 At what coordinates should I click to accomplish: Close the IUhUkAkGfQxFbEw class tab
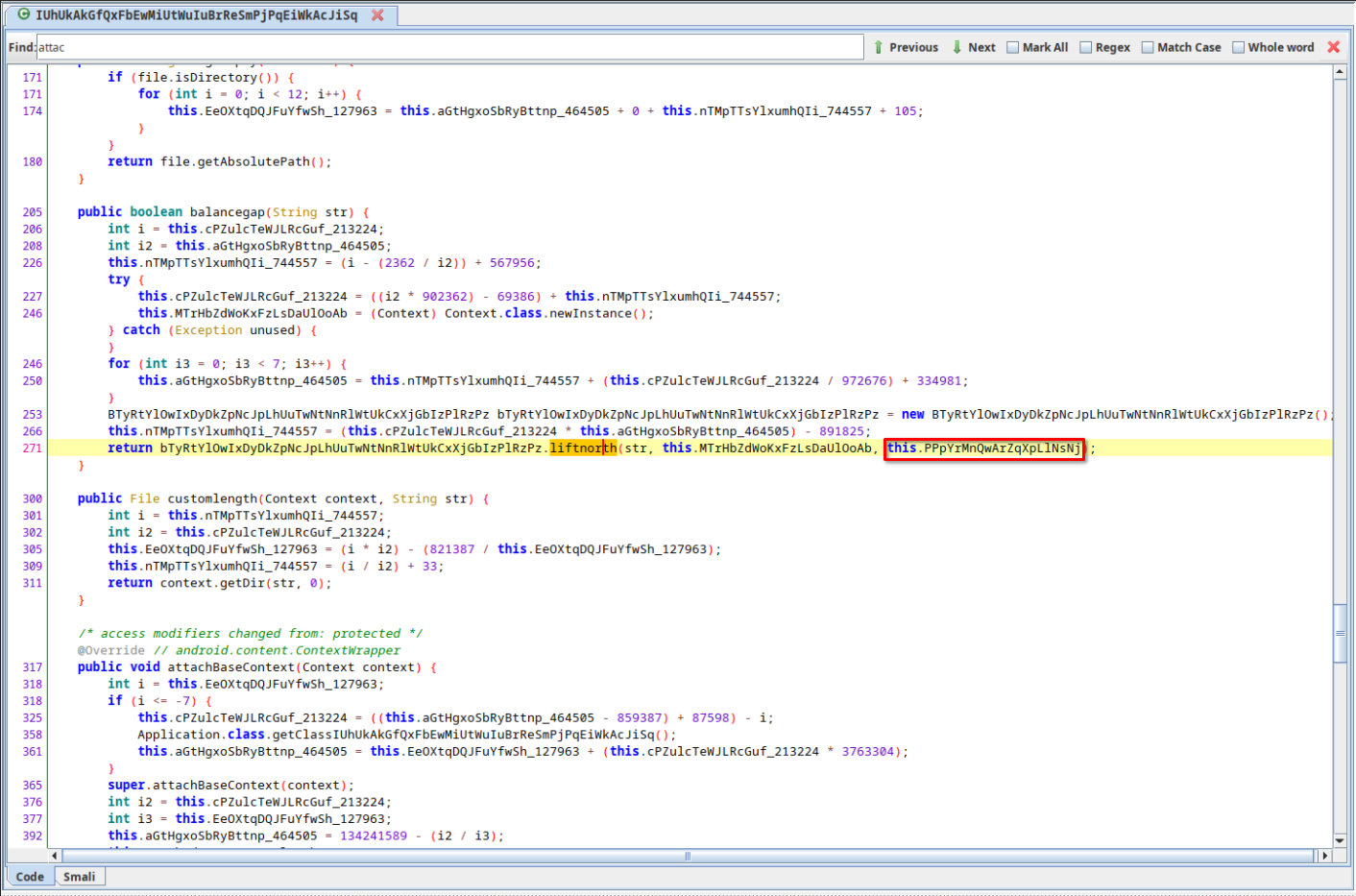pyautogui.click(x=377, y=15)
